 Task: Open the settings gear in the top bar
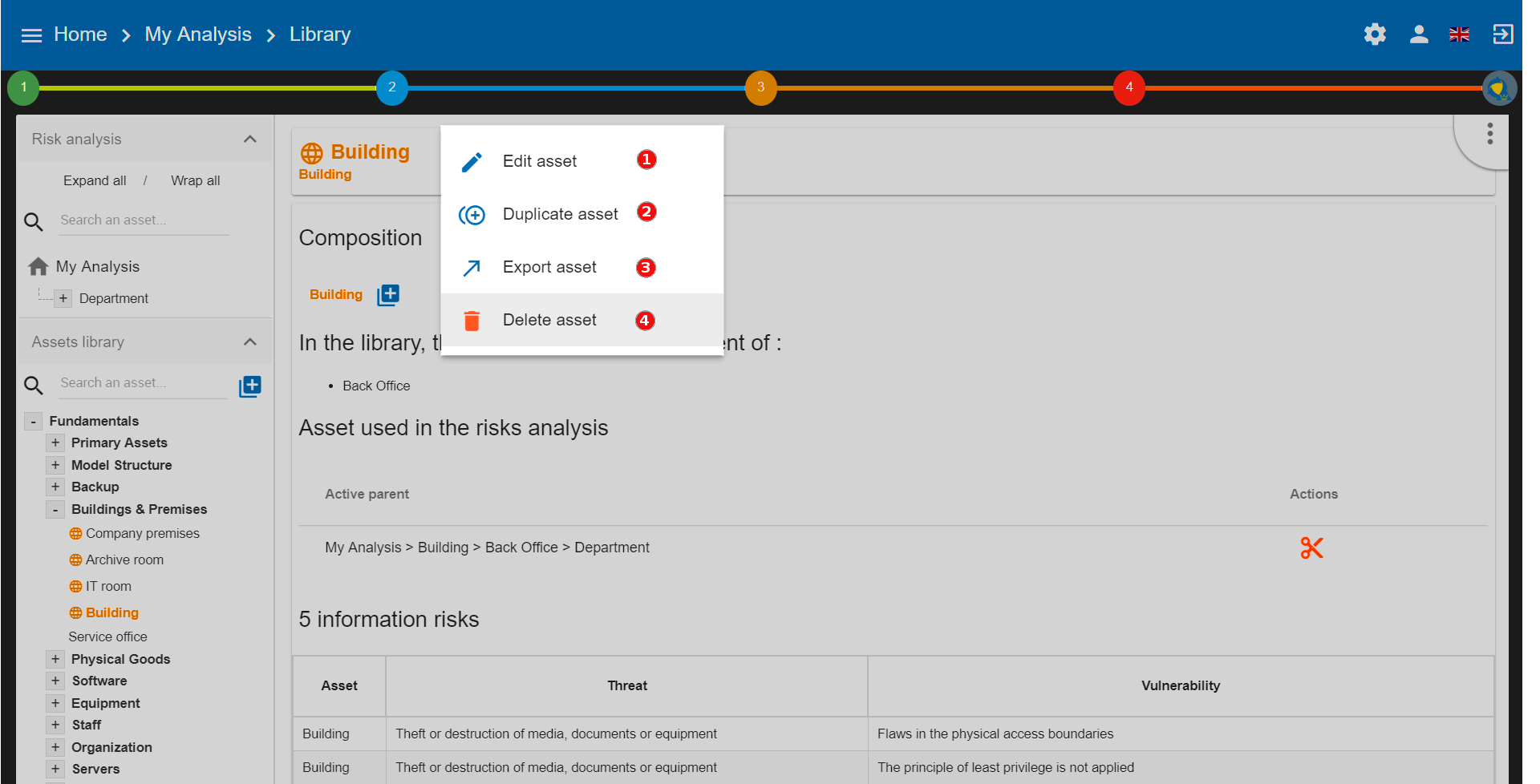click(1374, 34)
